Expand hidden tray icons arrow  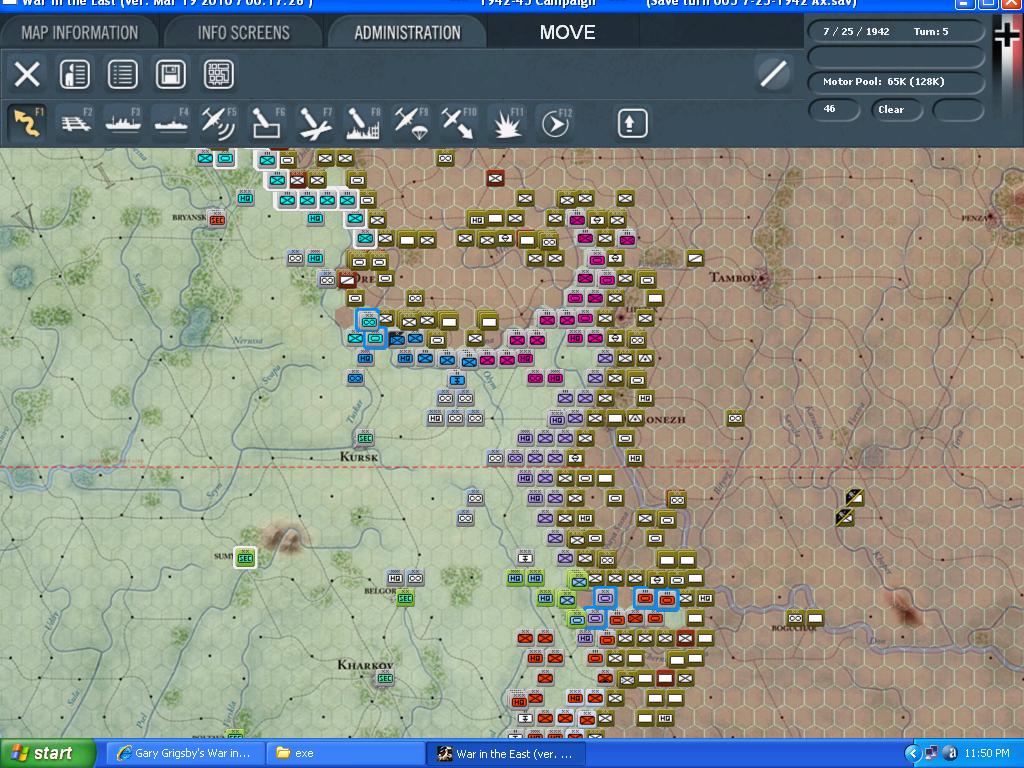912,754
